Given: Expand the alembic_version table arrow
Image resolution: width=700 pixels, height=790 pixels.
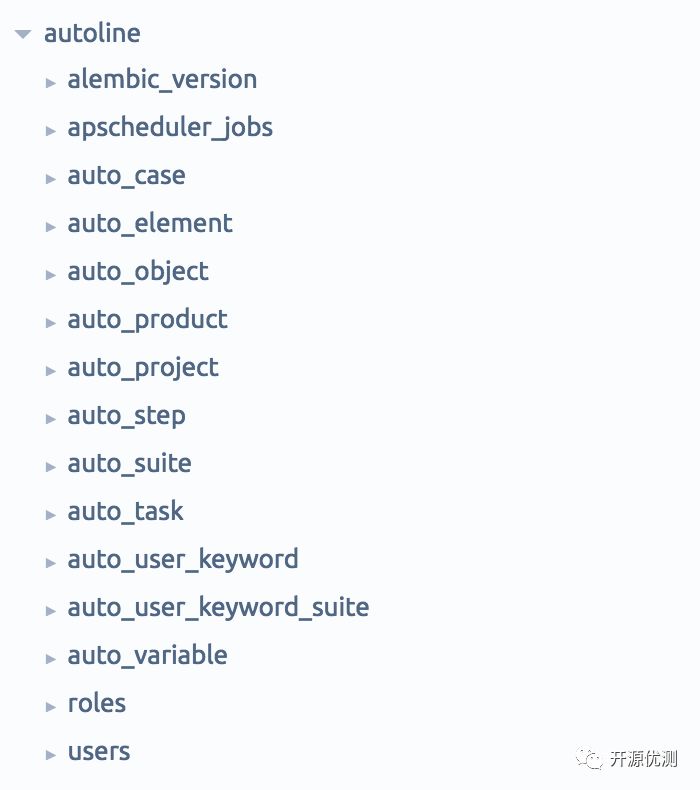Looking at the screenshot, I should [x=50, y=83].
